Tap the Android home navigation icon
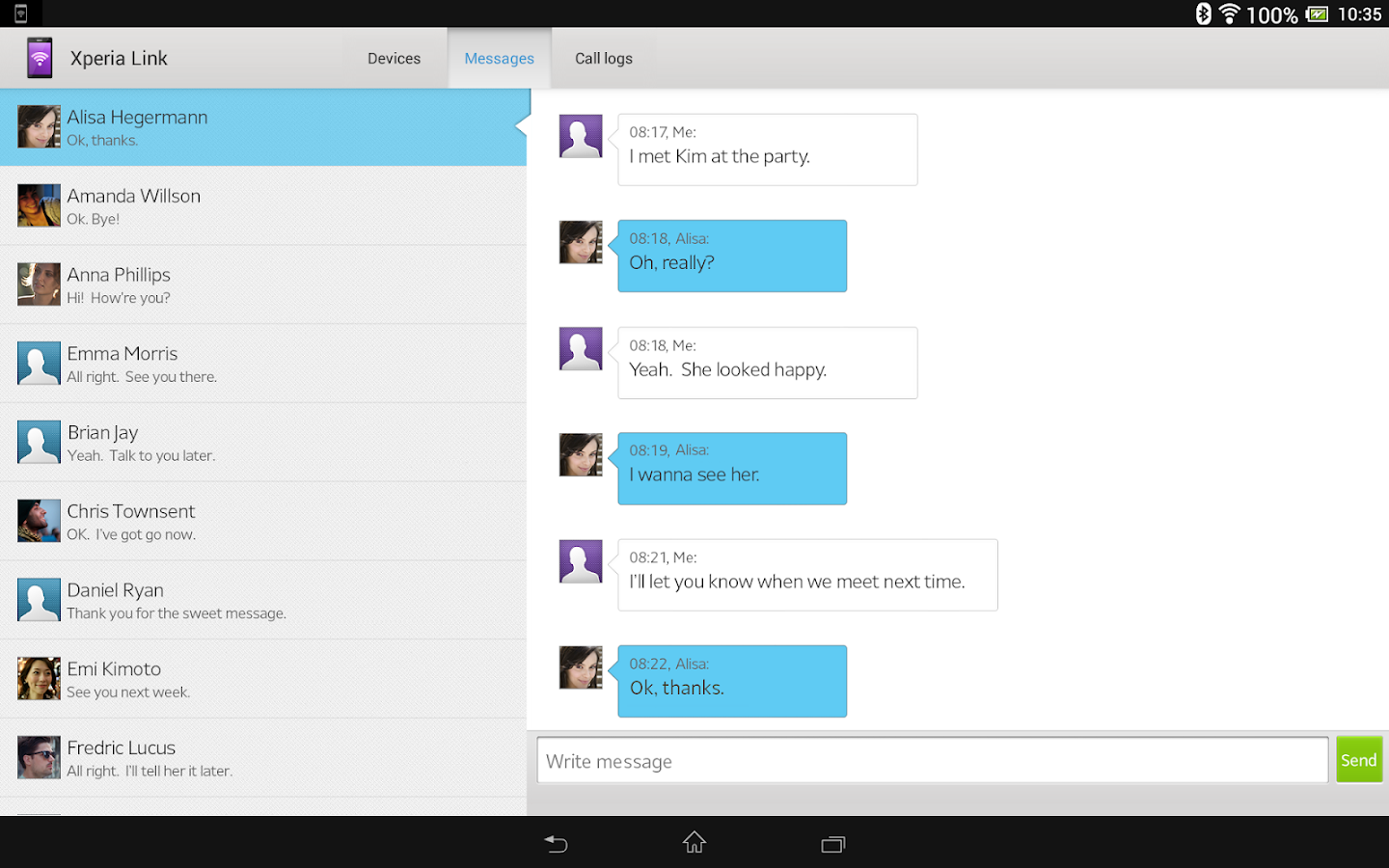 (x=694, y=843)
